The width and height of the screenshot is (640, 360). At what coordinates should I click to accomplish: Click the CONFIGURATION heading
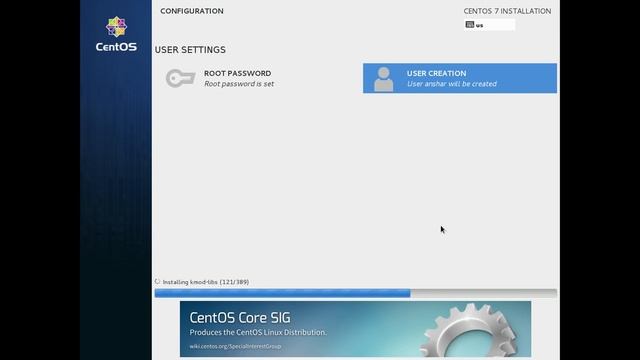192,11
